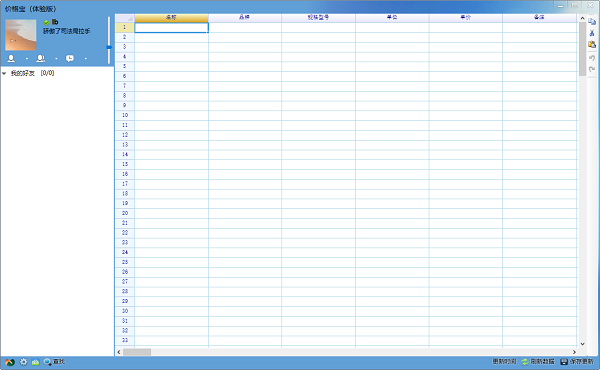Collapse the 我的好友 friends group
Image resolution: width=600 pixels, height=370 pixels.
pos(4,73)
